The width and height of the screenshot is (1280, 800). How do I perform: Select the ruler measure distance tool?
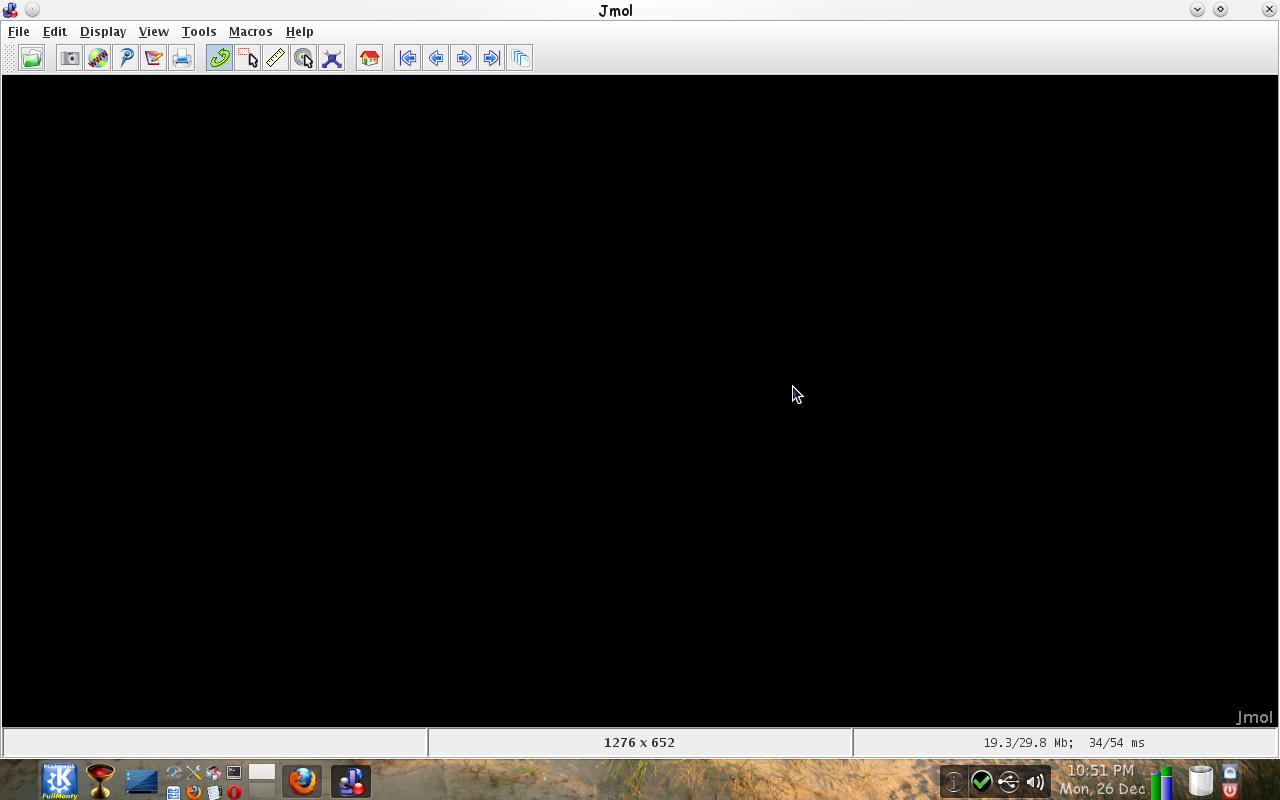click(275, 58)
